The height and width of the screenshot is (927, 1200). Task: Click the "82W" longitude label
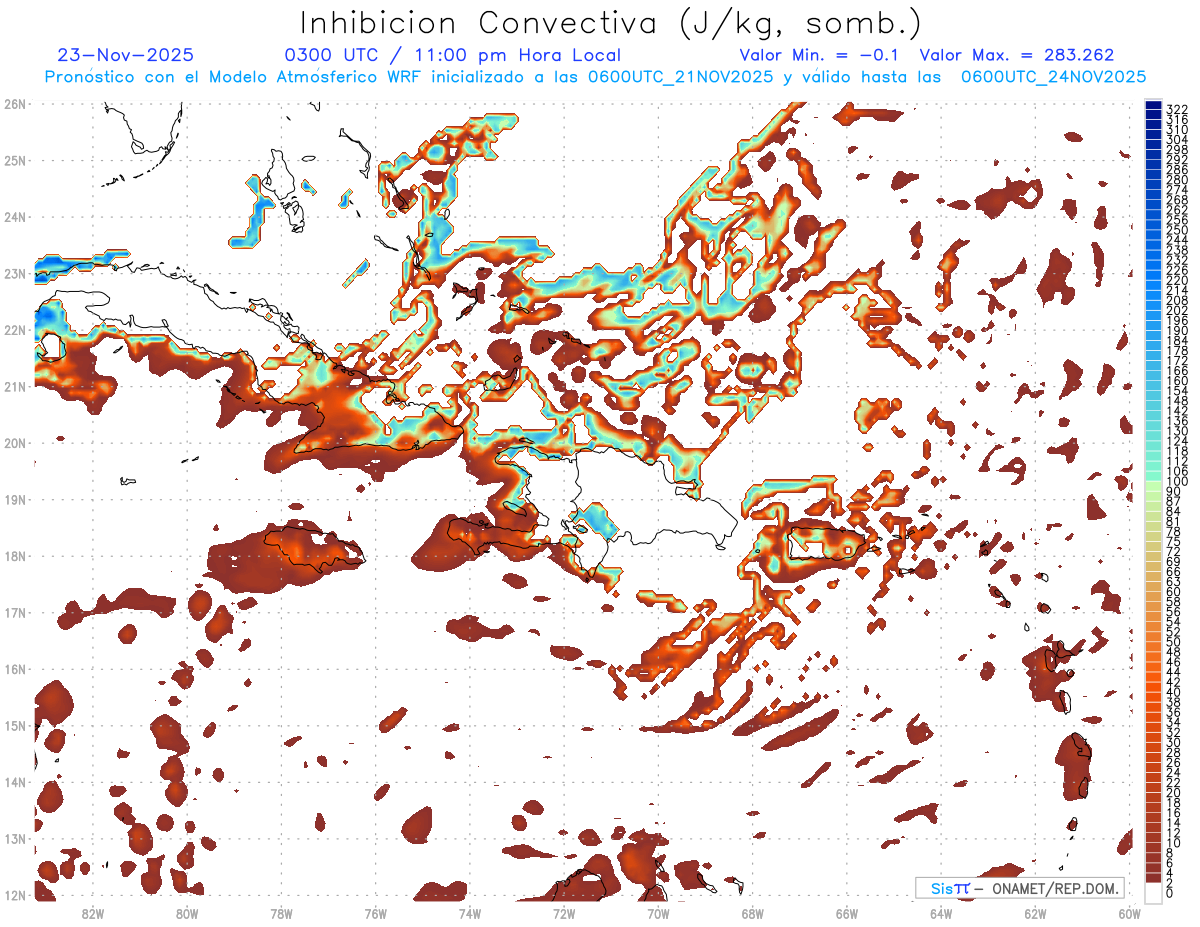tap(92, 913)
